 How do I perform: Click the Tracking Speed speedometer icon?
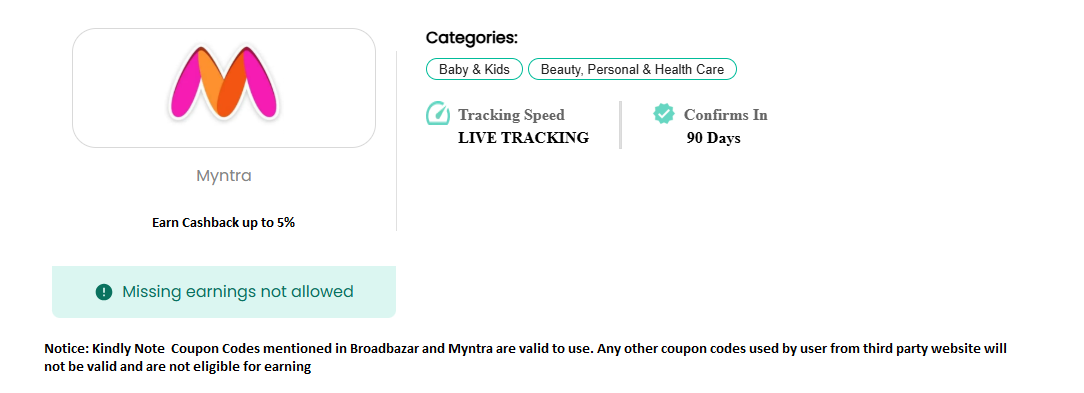[x=438, y=113]
